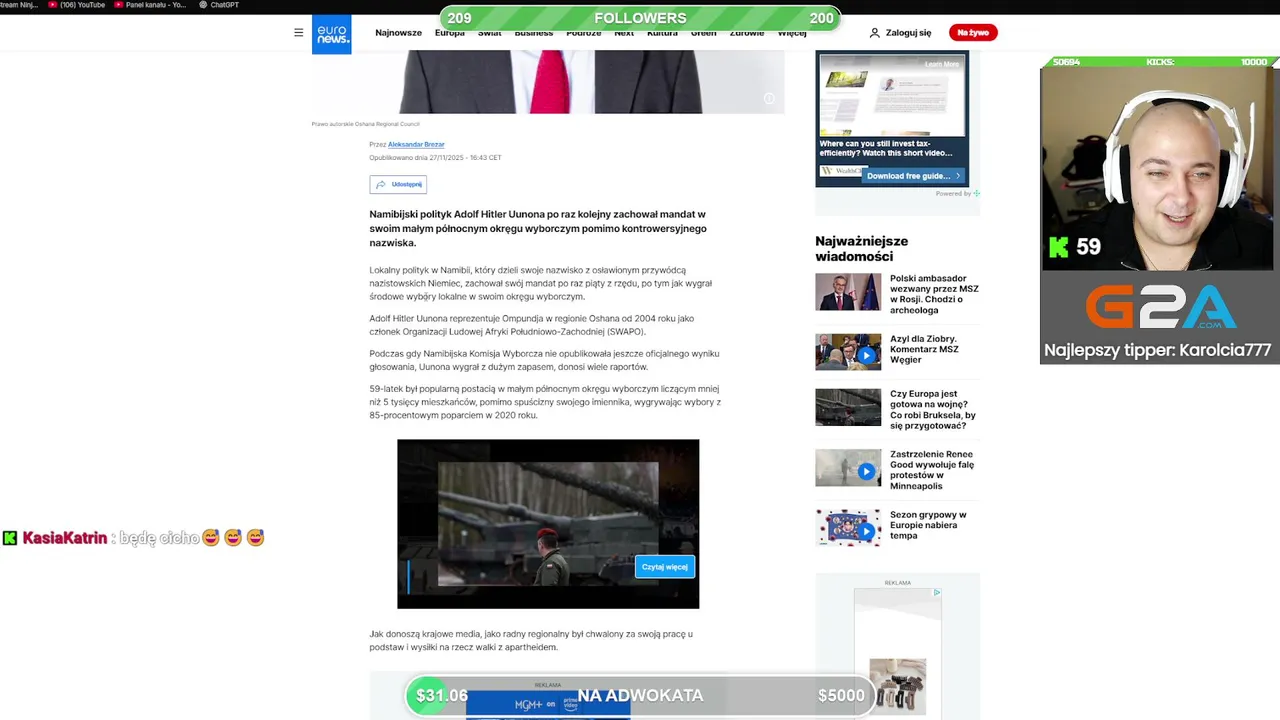Open the Europa section
1280x720 pixels.
[449, 33]
